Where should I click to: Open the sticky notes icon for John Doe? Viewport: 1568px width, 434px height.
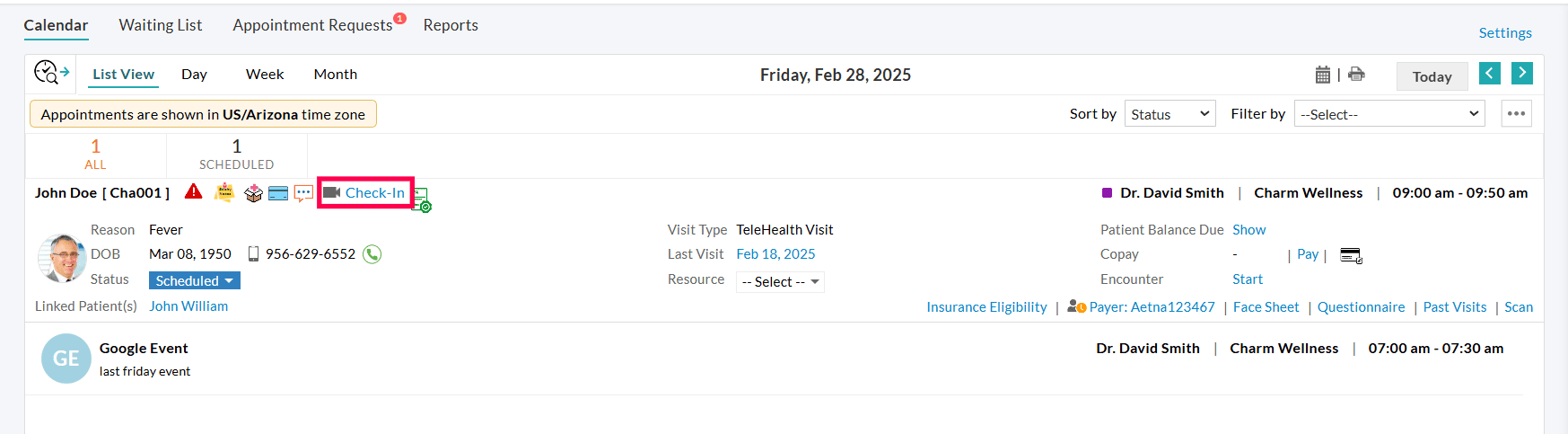(224, 192)
